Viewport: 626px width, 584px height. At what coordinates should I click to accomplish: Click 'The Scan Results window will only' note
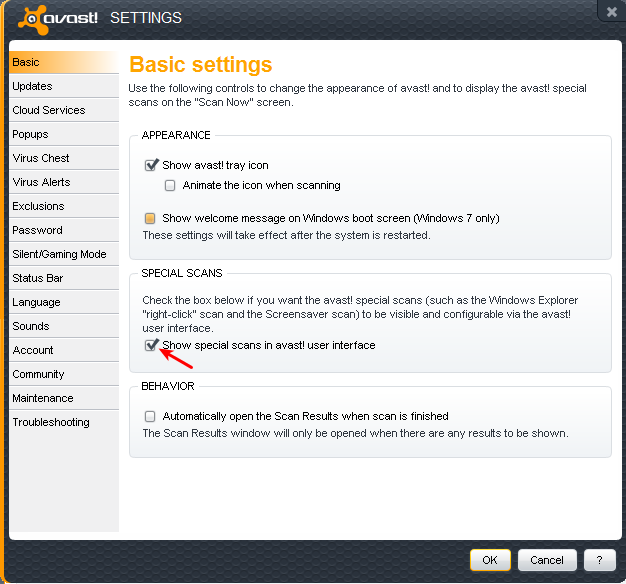tap(355, 433)
